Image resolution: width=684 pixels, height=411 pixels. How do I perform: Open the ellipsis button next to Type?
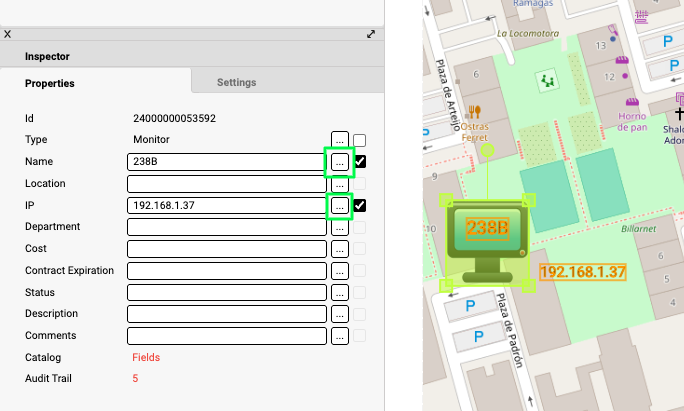[x=340, y=140]
